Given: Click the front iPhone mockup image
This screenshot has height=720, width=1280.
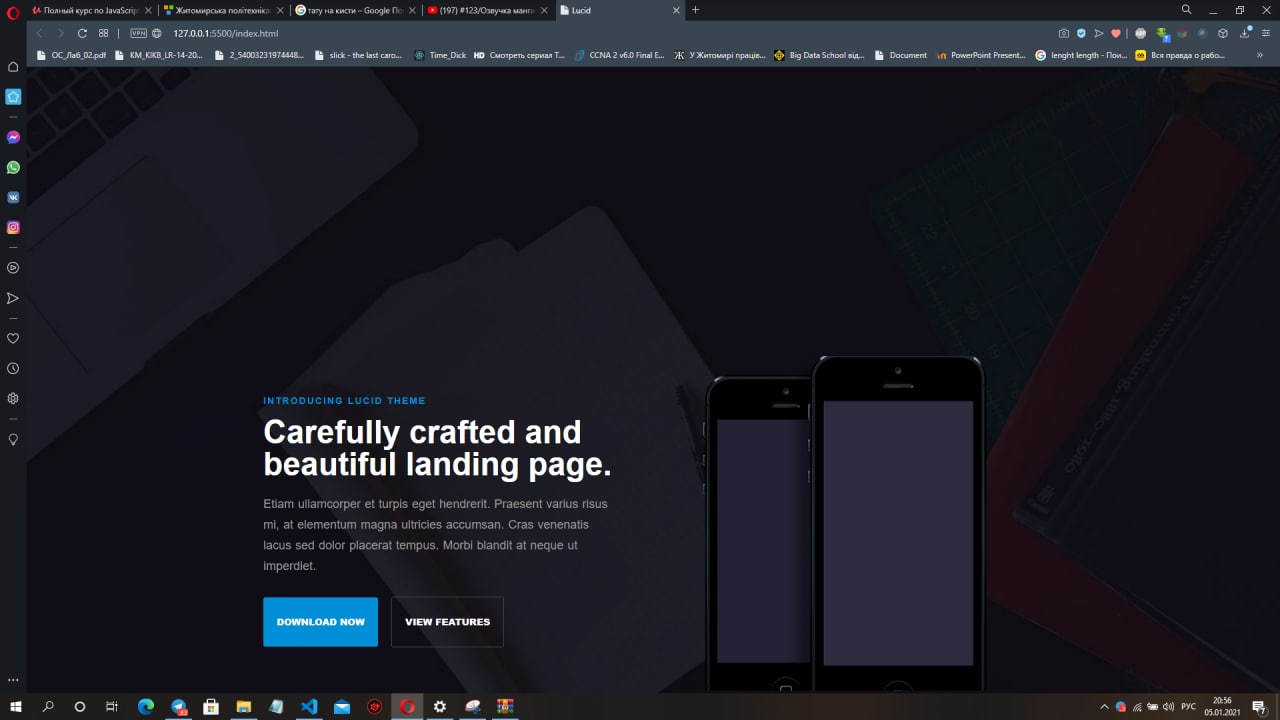Looking at the screenshot, I should point(898,524).
